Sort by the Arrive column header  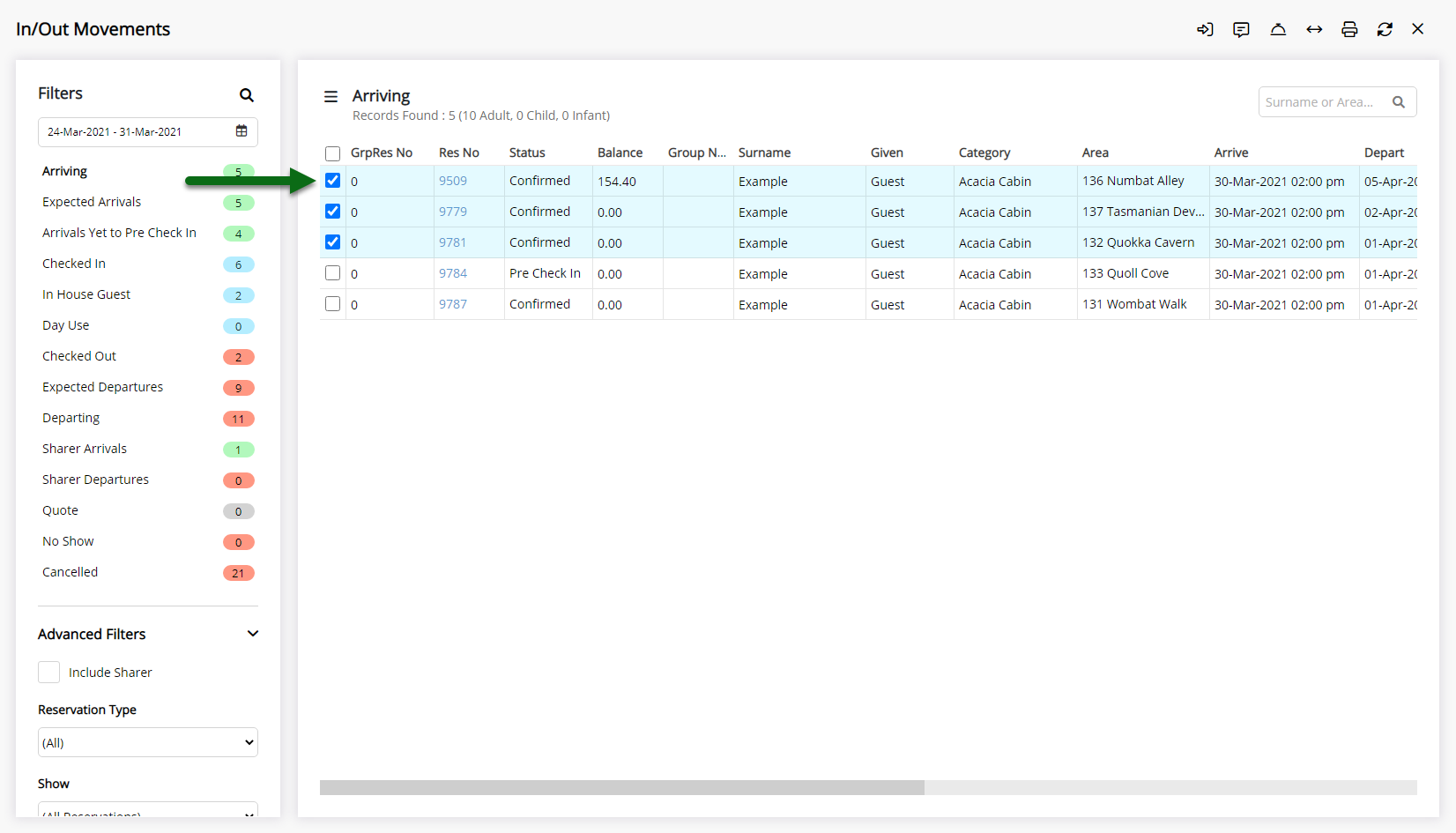click(x=1231, y=152)
